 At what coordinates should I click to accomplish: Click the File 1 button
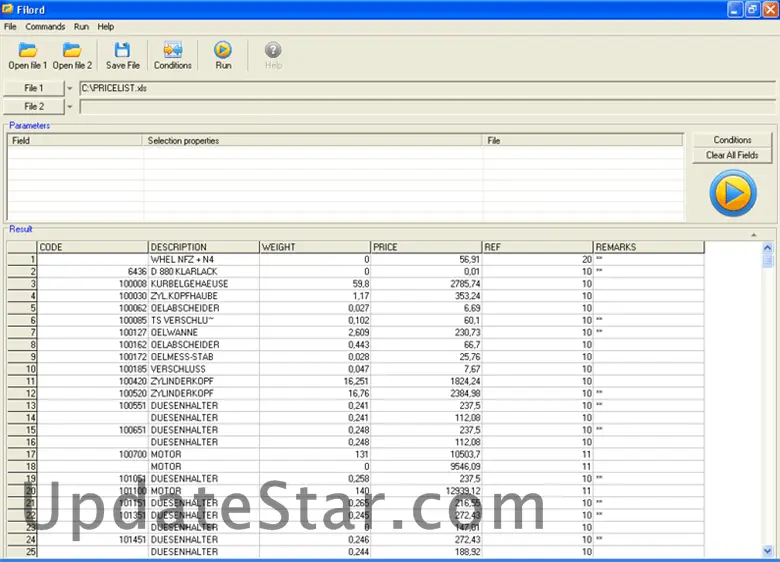pyautogui.click(x=34, y=88)
